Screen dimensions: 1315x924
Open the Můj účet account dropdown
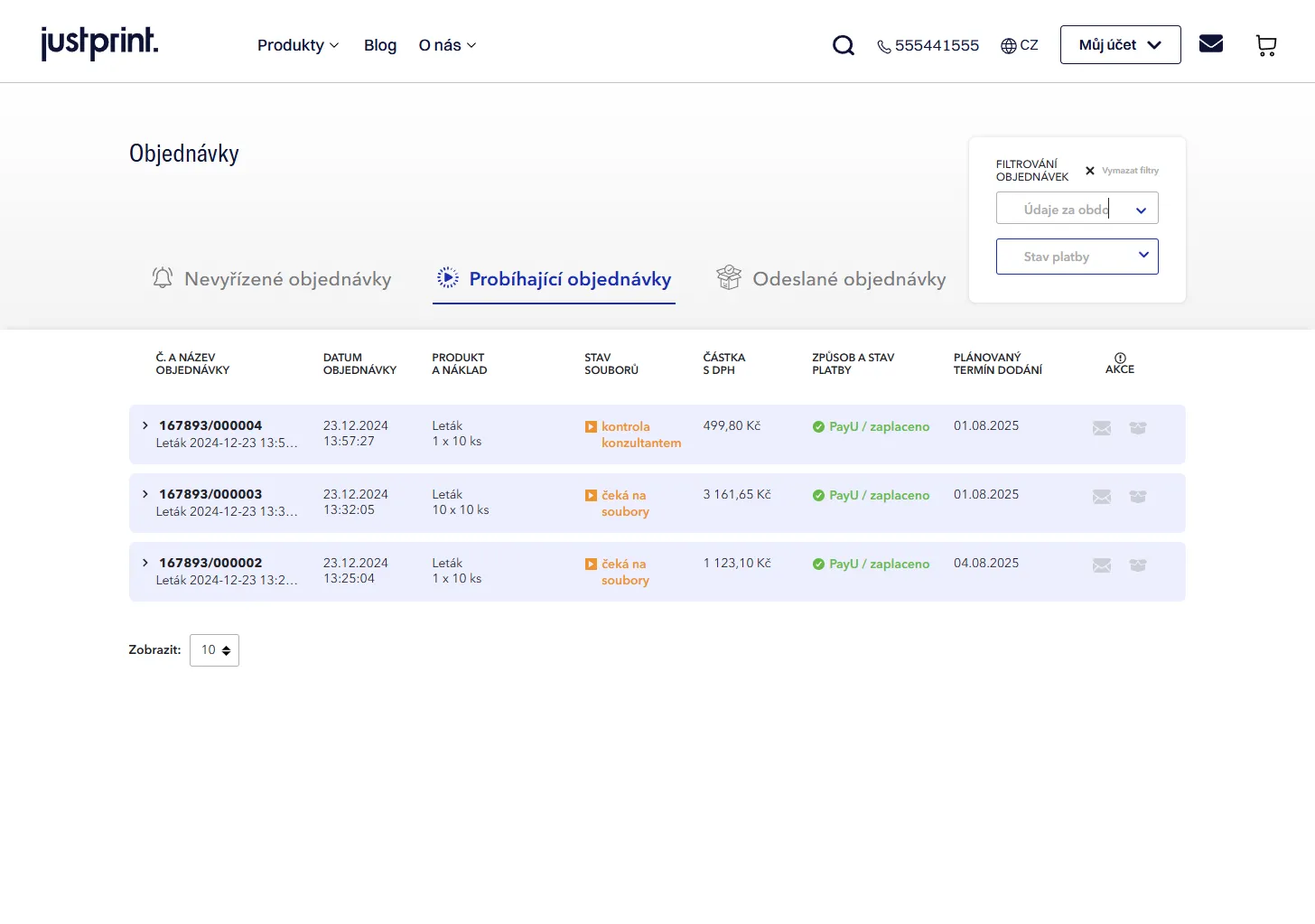[x=1120, y=45]
